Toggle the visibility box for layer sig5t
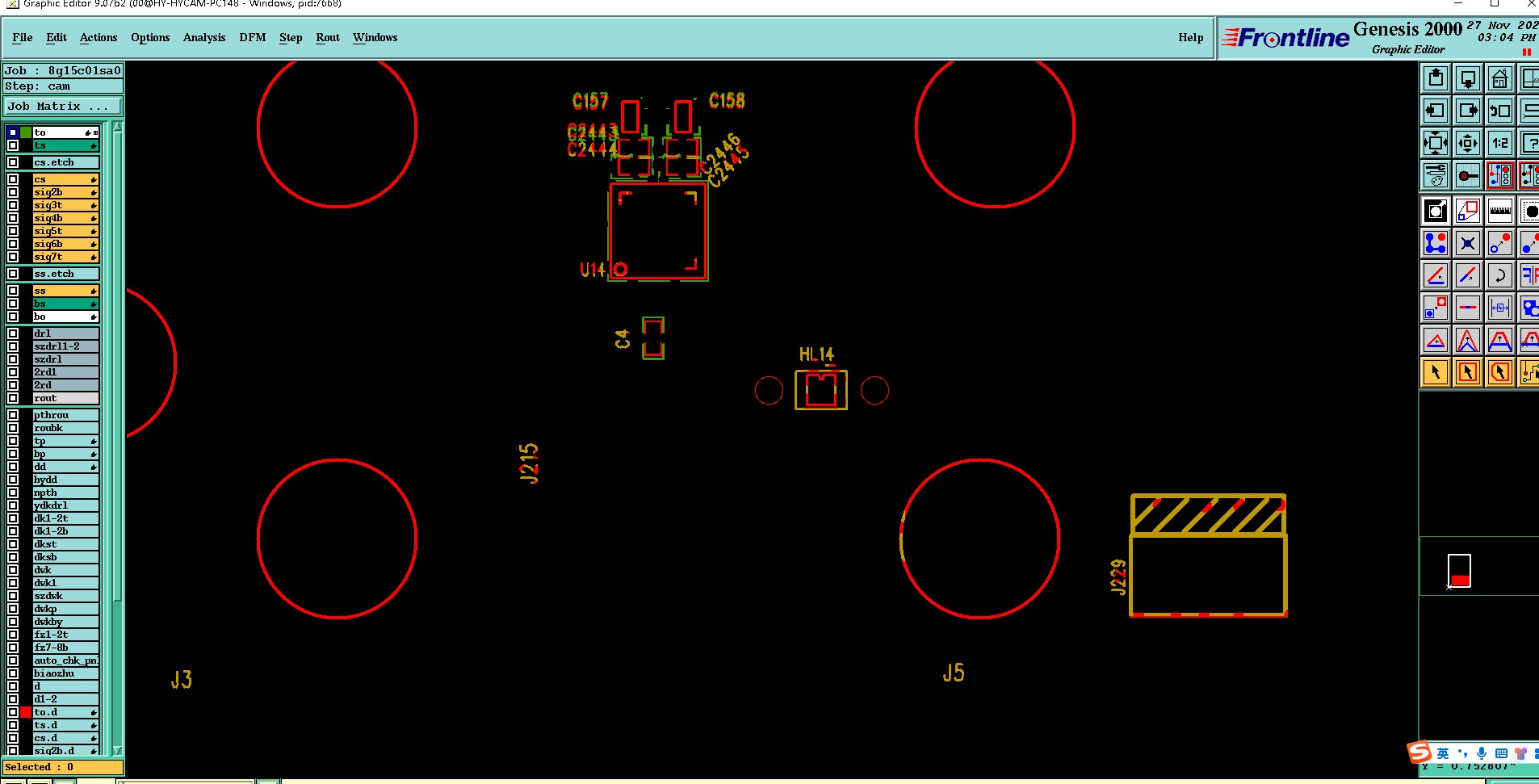The width and height of the screenshot is (1539, 784). (13, 231)
